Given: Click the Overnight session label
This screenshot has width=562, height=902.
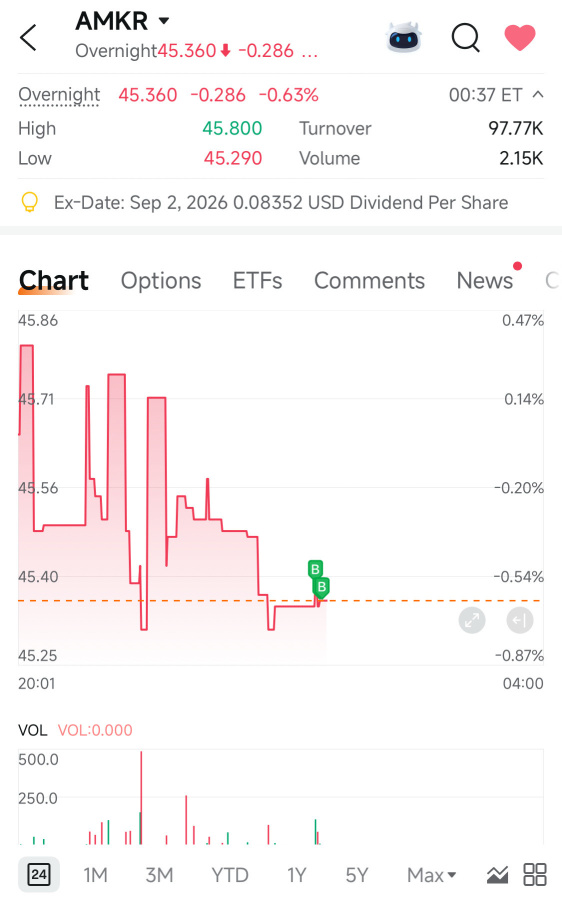Looking at the screenshot, I should tap(59, 95).
